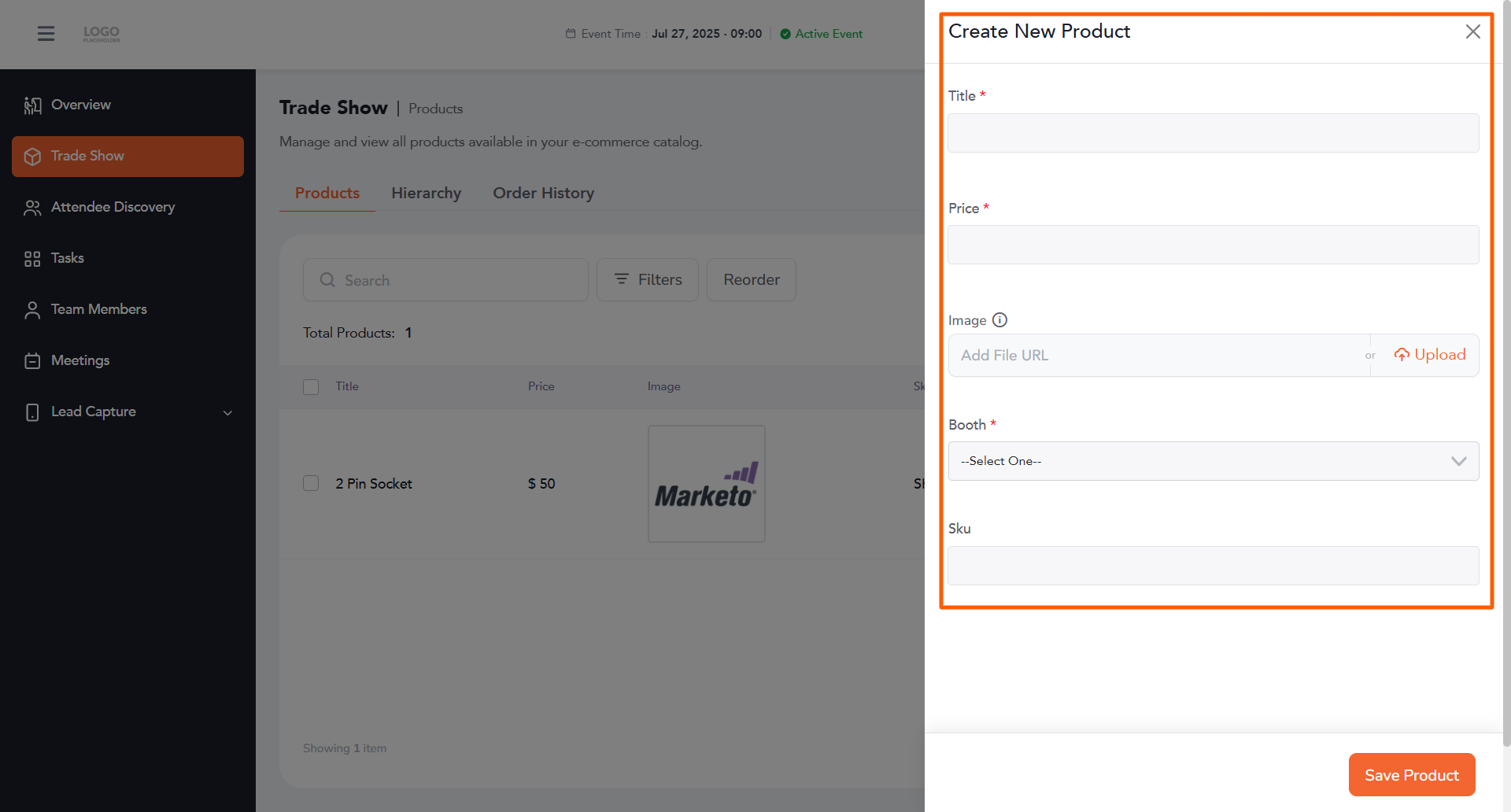This screenshot has height=812, width=1511.
Task: Open the Filters button
Action: (x=648, y=280)
